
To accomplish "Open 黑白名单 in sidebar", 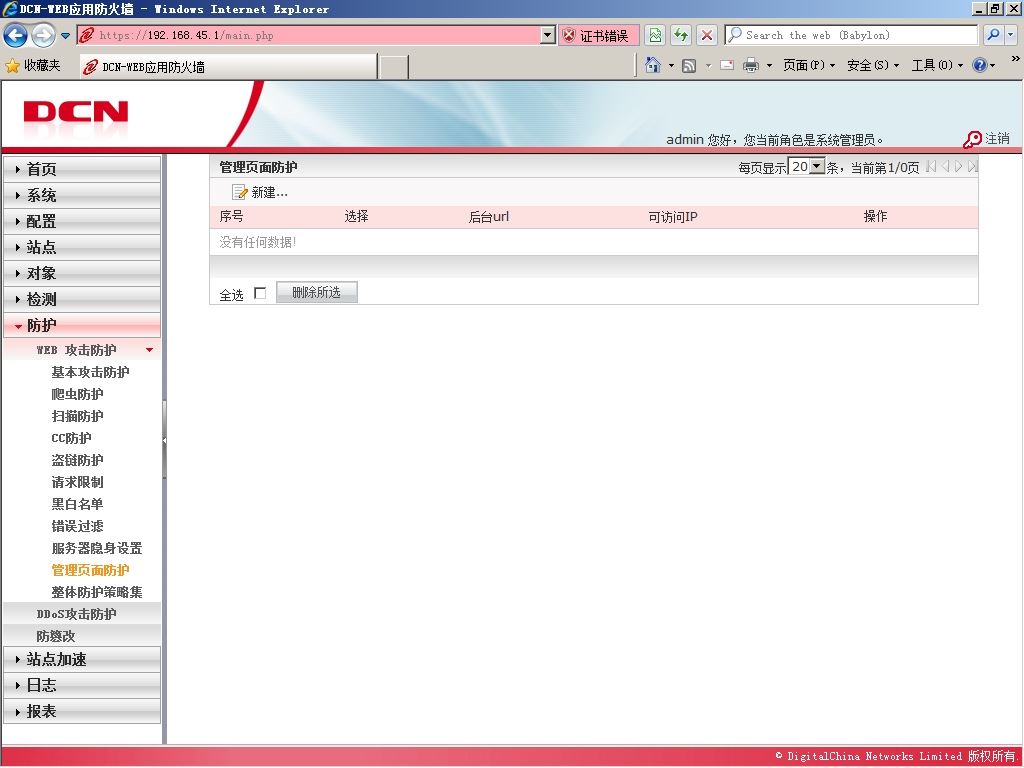I will click(77, 504).
